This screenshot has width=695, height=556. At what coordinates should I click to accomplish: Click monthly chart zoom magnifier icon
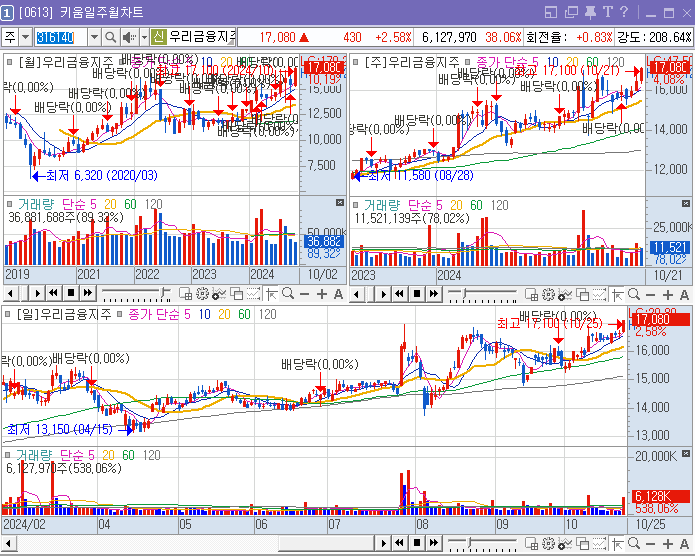(x=288, y=294)
